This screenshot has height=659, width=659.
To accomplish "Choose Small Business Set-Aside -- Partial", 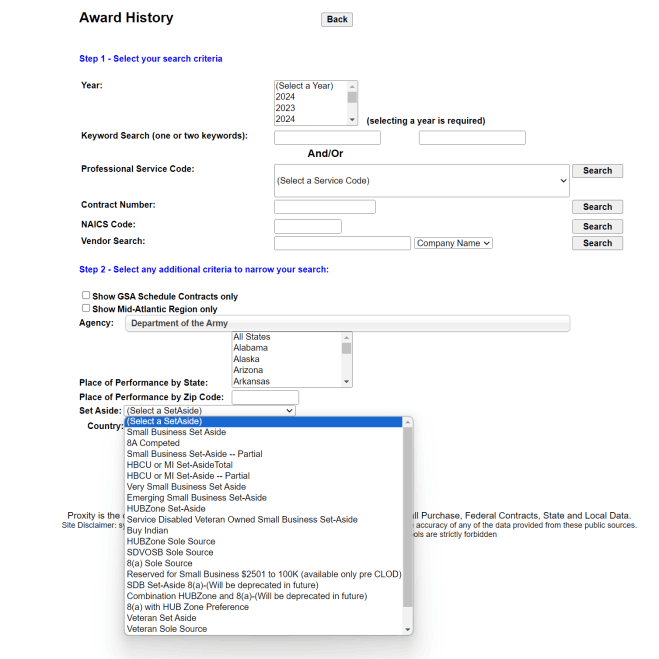I will [264, 454].
